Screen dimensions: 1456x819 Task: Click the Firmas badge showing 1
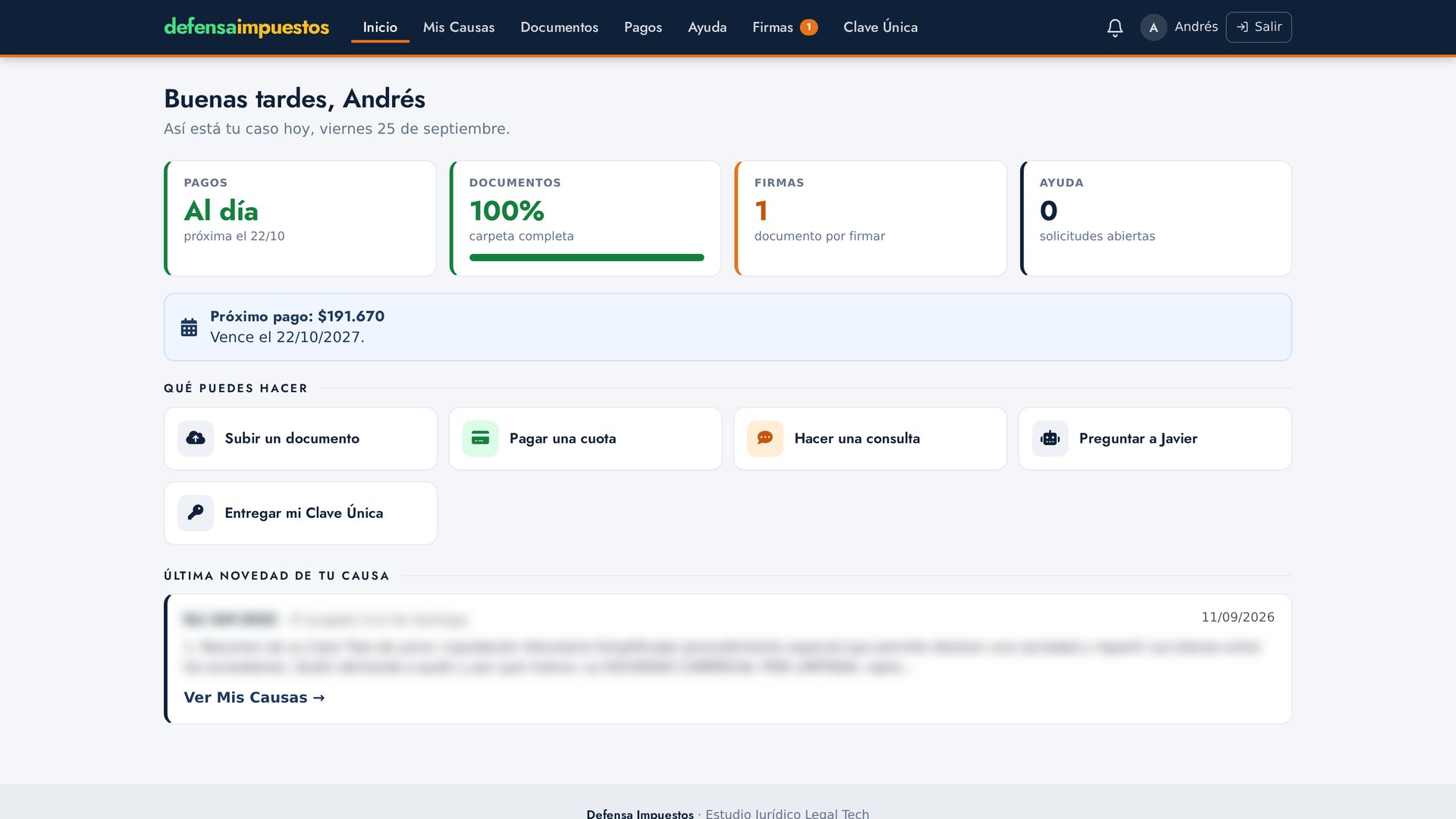[808, 27]
